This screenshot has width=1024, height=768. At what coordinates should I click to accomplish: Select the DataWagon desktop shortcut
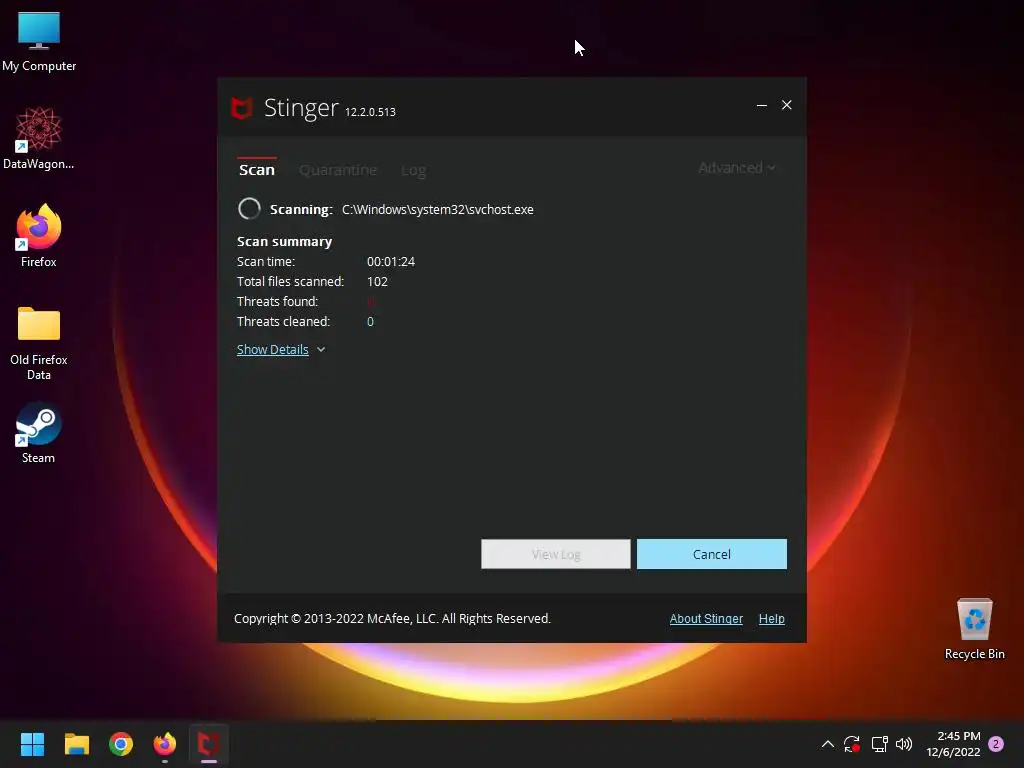coord(39,138)
